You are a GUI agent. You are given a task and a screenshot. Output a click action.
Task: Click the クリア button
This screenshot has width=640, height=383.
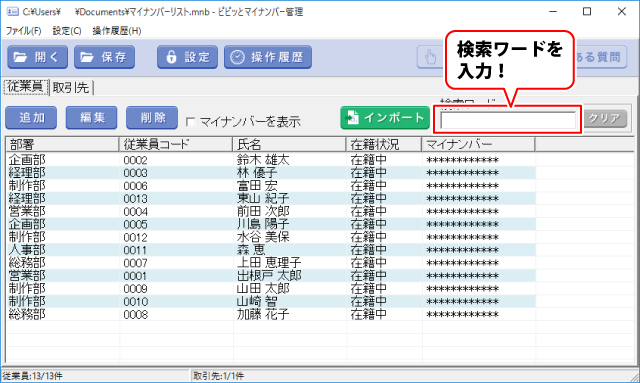click(x=605, y=119)
